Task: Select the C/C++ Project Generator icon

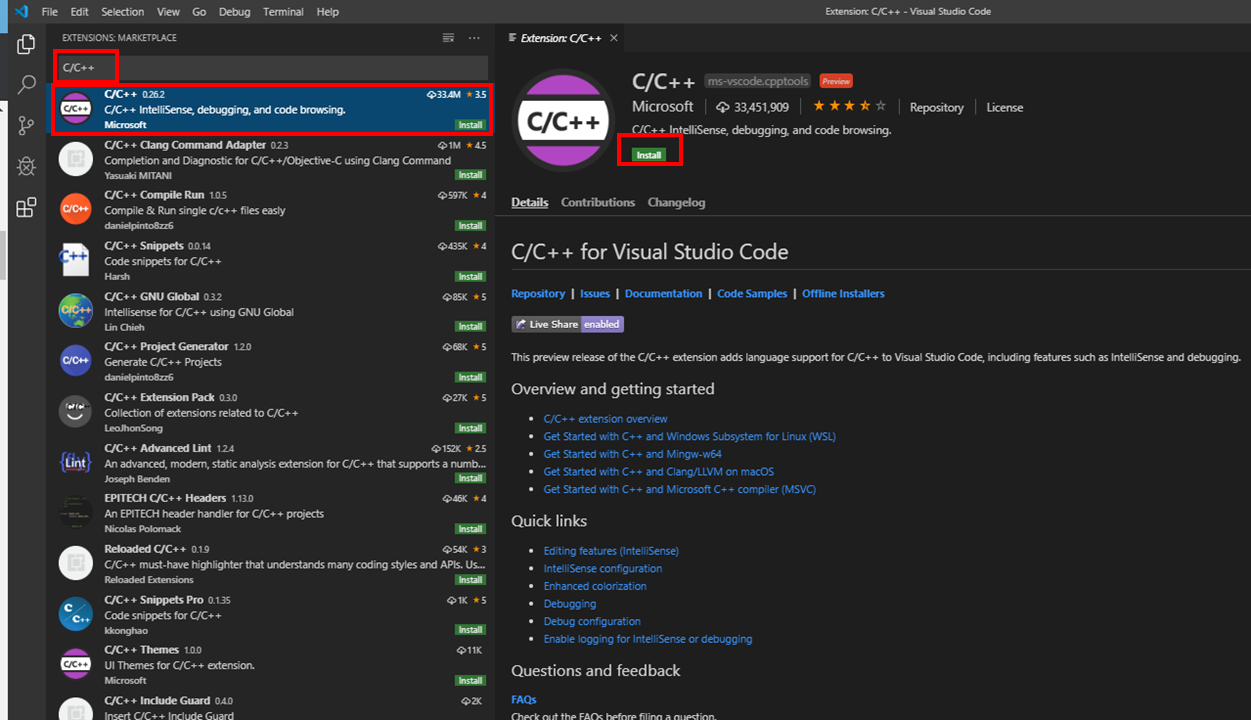Action: pos(76,361)
